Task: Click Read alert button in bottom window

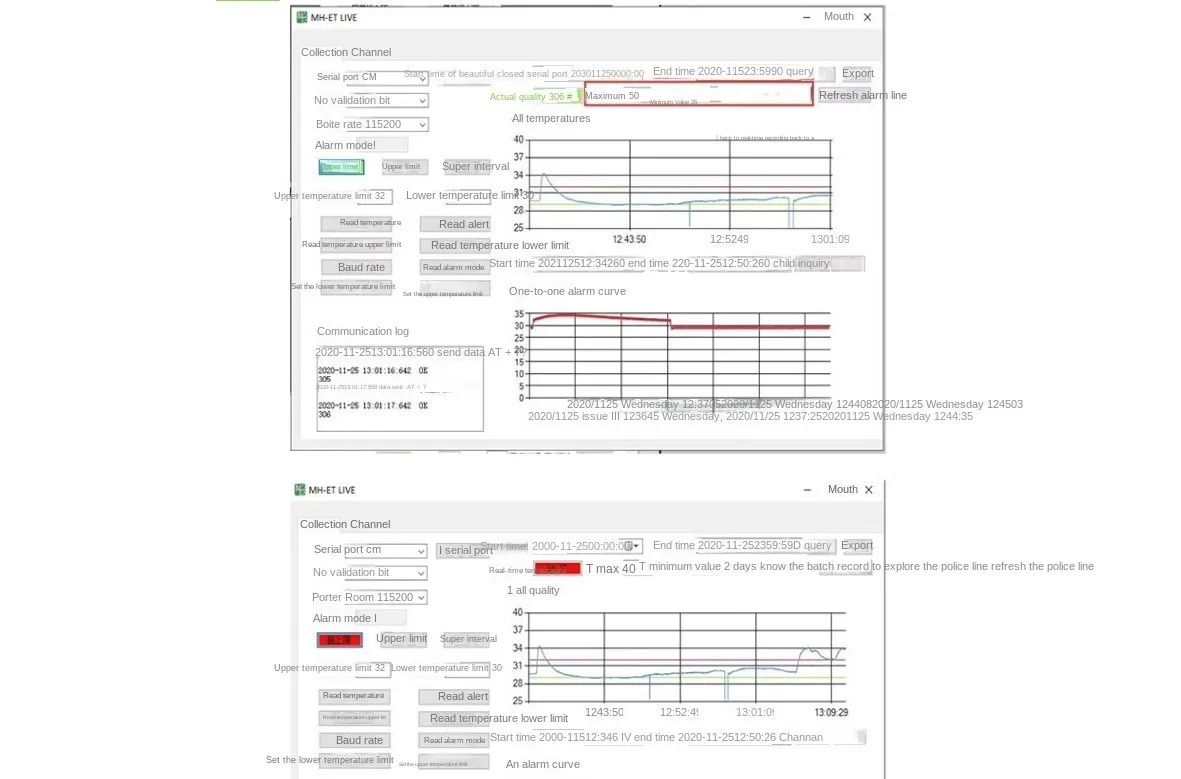Action: (454, 696)
